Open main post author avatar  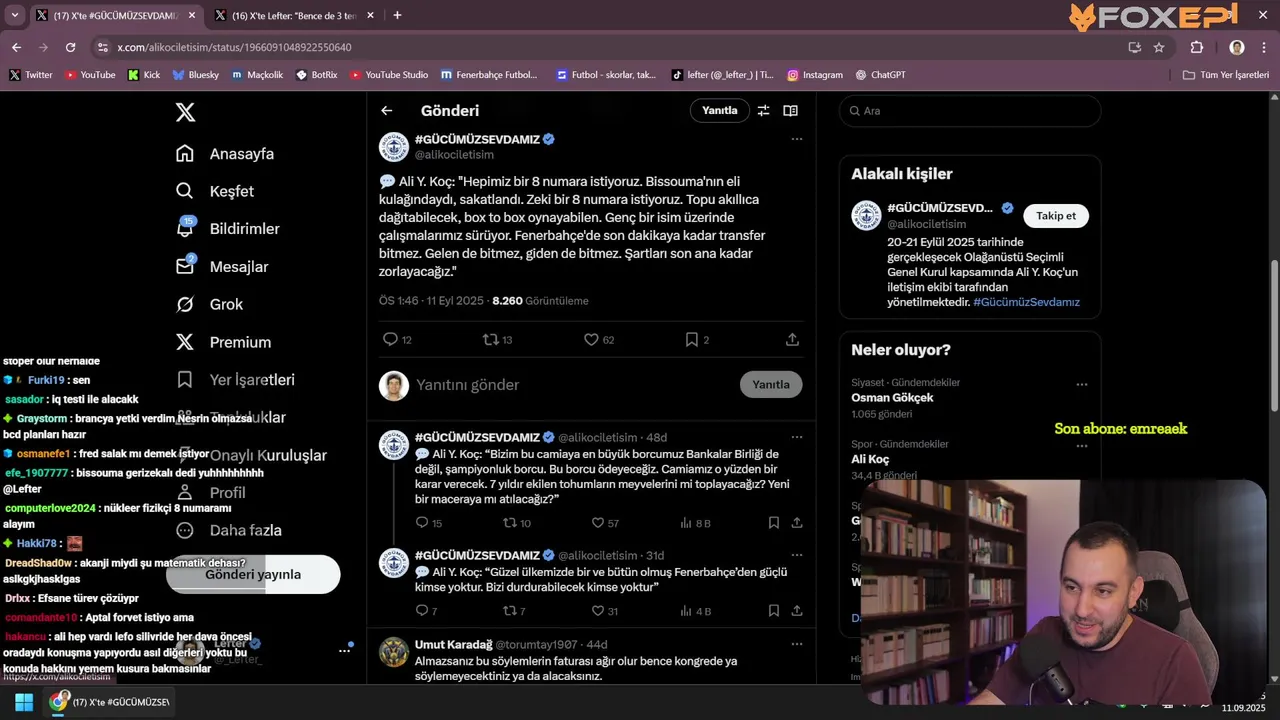(394, 146)
